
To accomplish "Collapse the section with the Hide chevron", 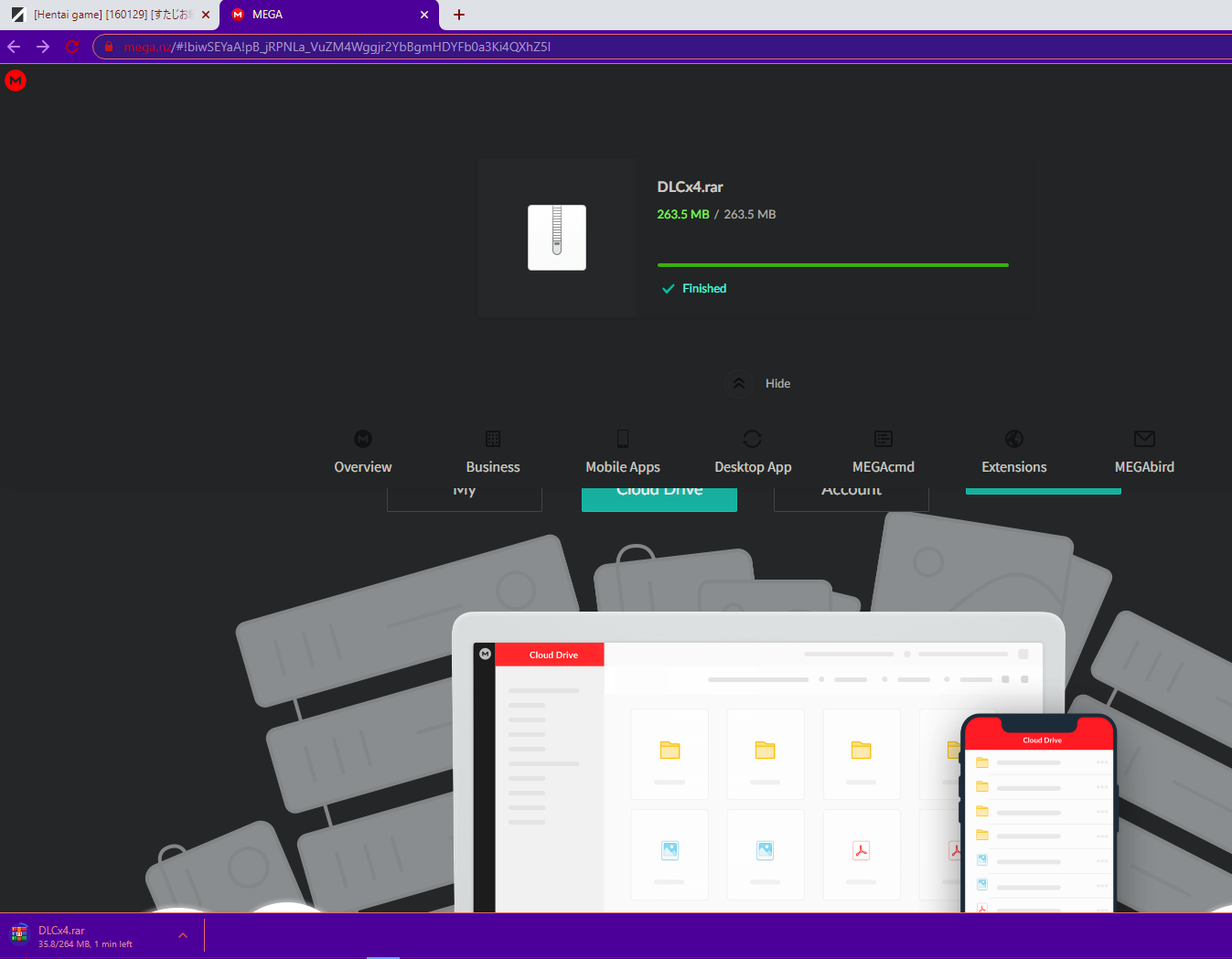I will point(739,383).
